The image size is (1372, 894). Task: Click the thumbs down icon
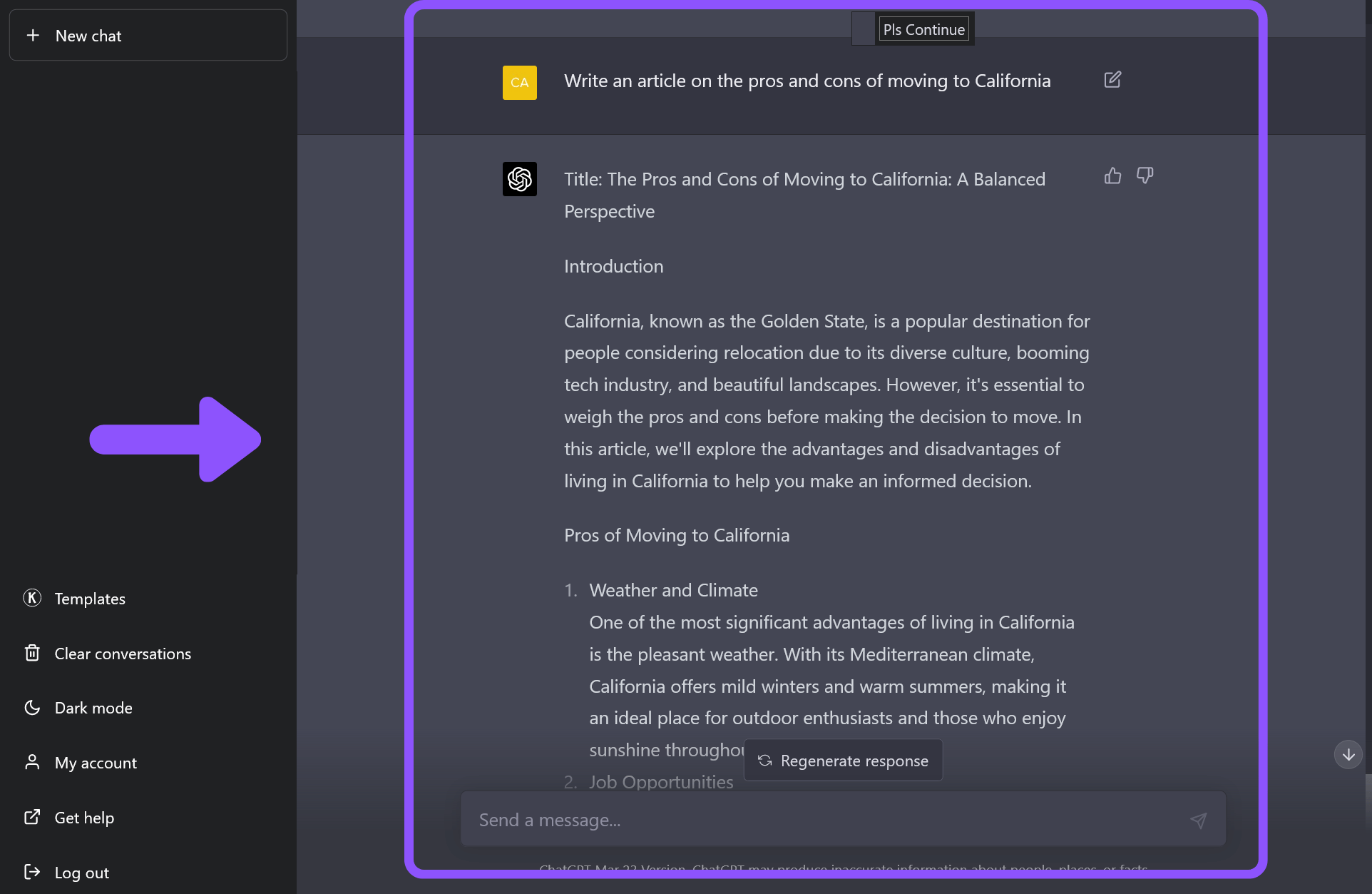point(1145,175)
